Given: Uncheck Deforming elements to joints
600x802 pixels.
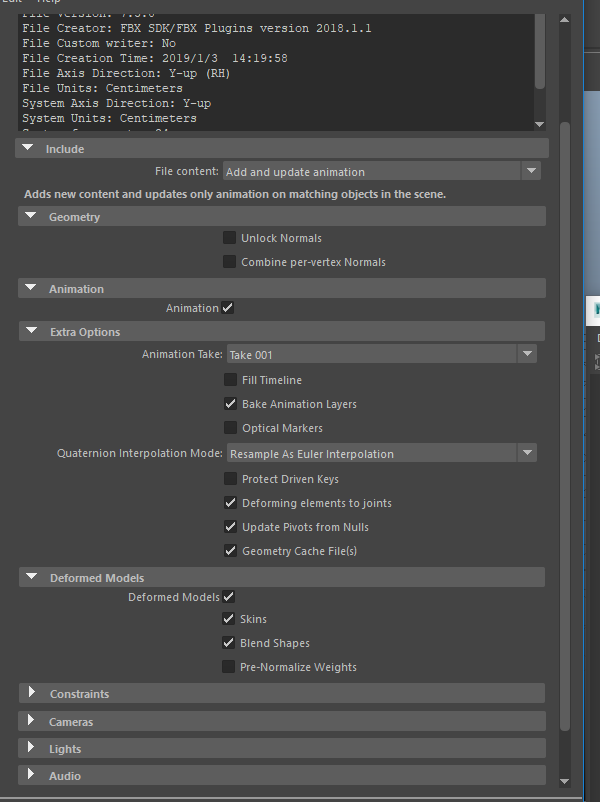Looking at the screenshot, I should [x=230, y=503].
